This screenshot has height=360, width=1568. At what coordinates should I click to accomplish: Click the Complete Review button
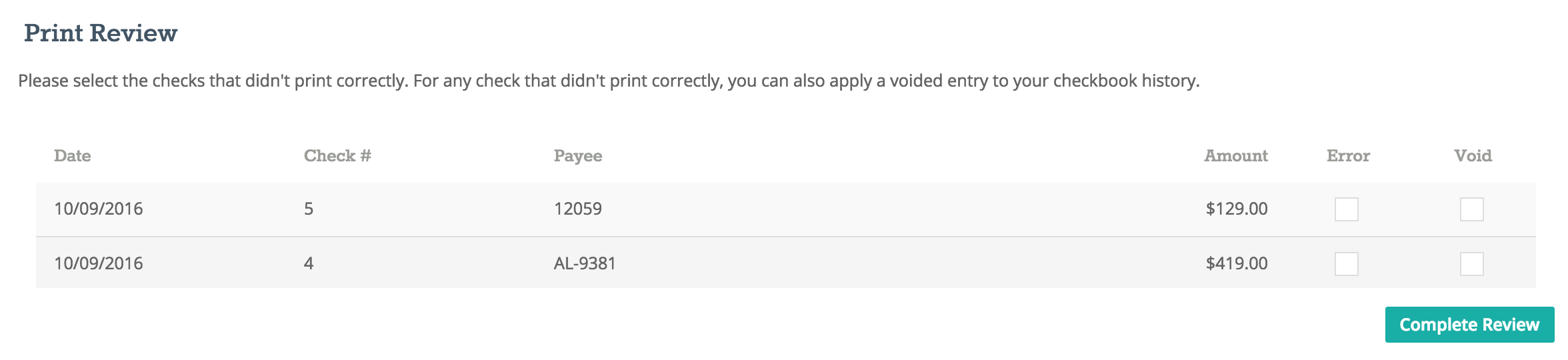point(1469,325)
